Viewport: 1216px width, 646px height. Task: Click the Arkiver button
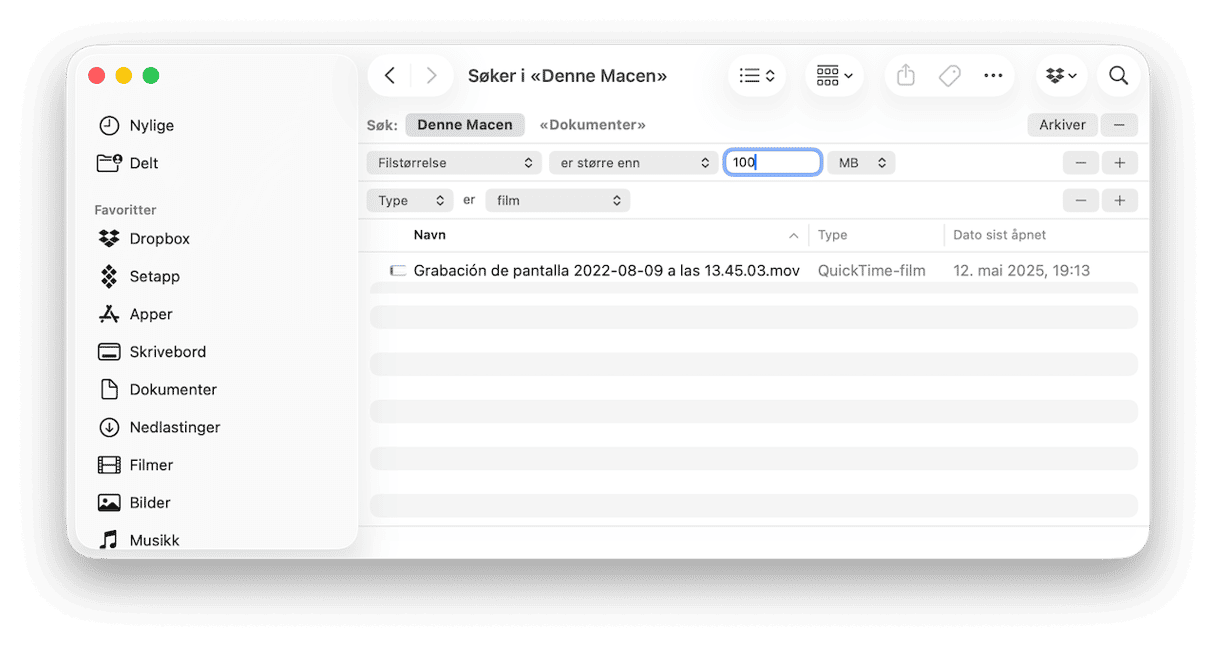click(x=1061, y=125)
